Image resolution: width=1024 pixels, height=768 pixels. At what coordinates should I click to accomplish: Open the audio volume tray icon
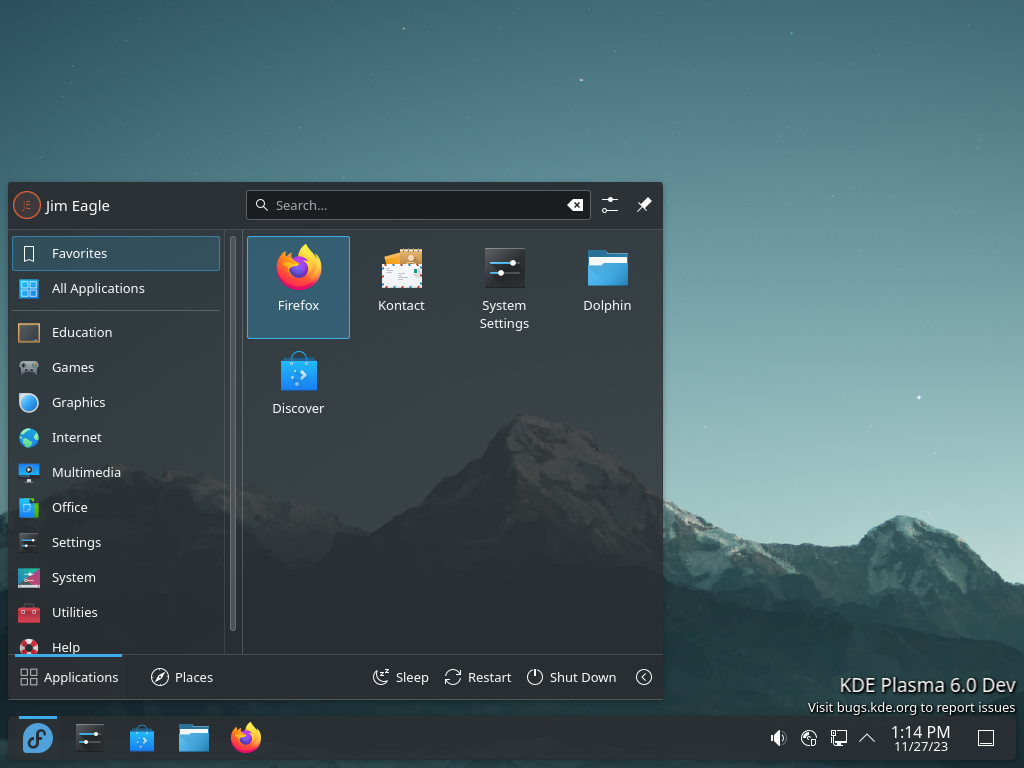tap(778, 739)
